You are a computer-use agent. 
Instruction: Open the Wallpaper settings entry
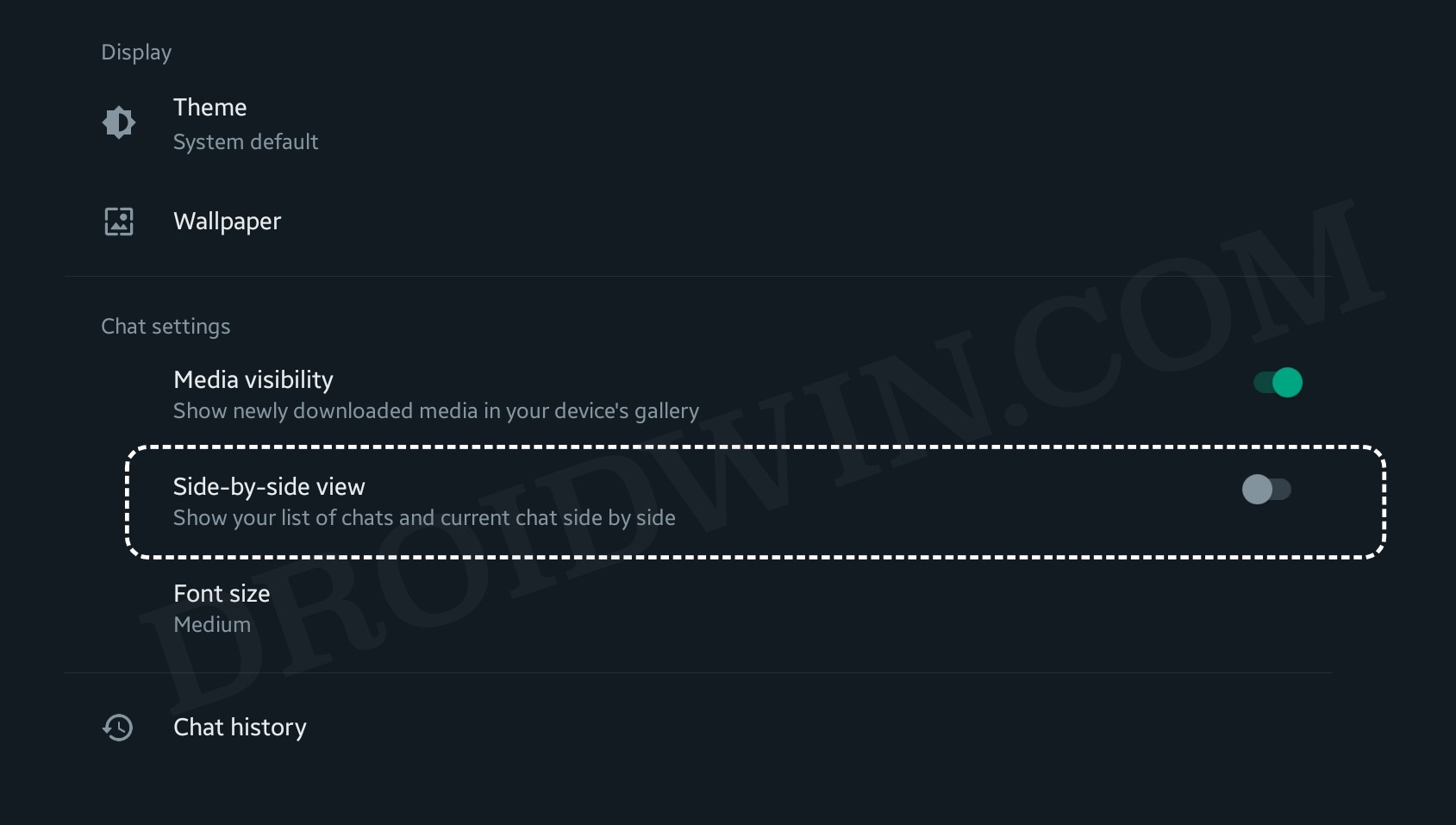coord(228,222)
